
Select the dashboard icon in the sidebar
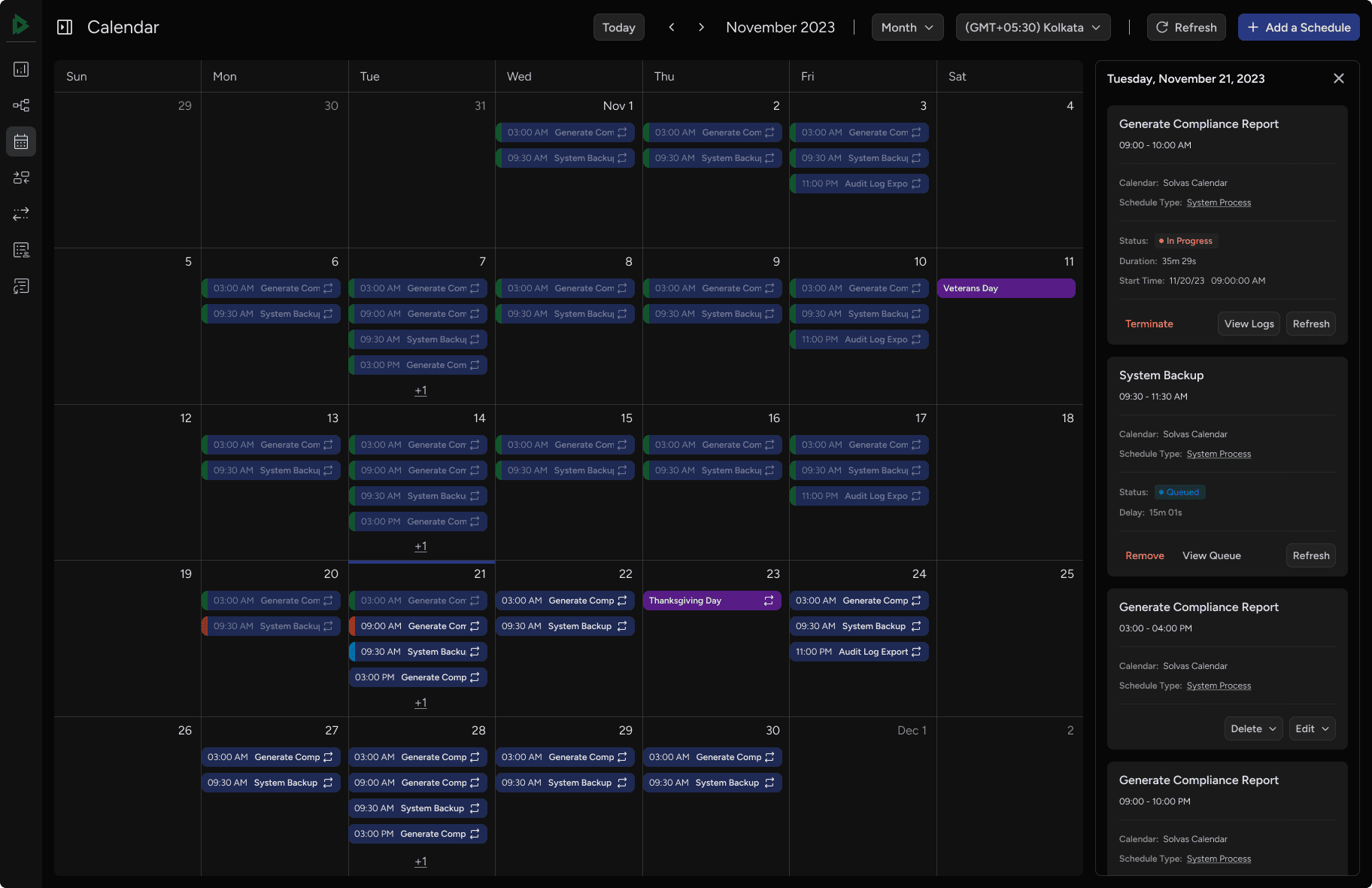[x=21, y=69]
